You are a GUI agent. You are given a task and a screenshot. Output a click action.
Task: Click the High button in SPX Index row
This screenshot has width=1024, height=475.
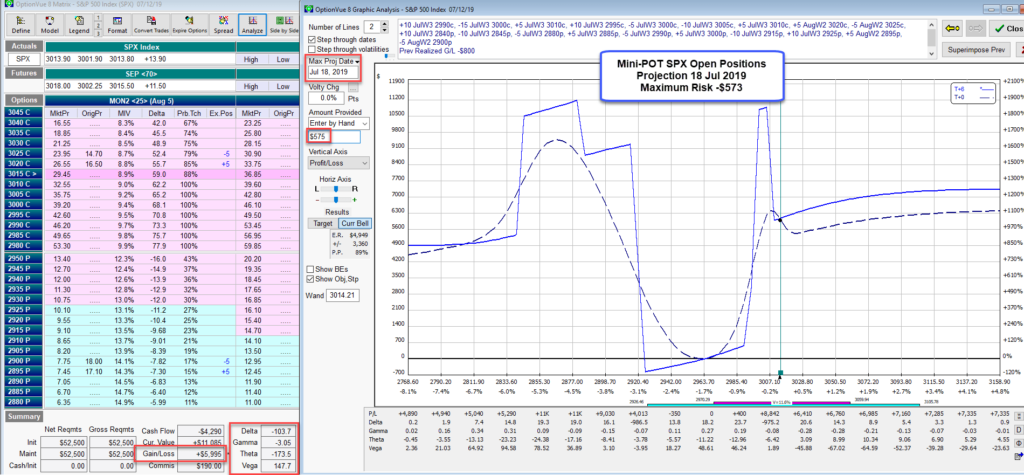252,59
